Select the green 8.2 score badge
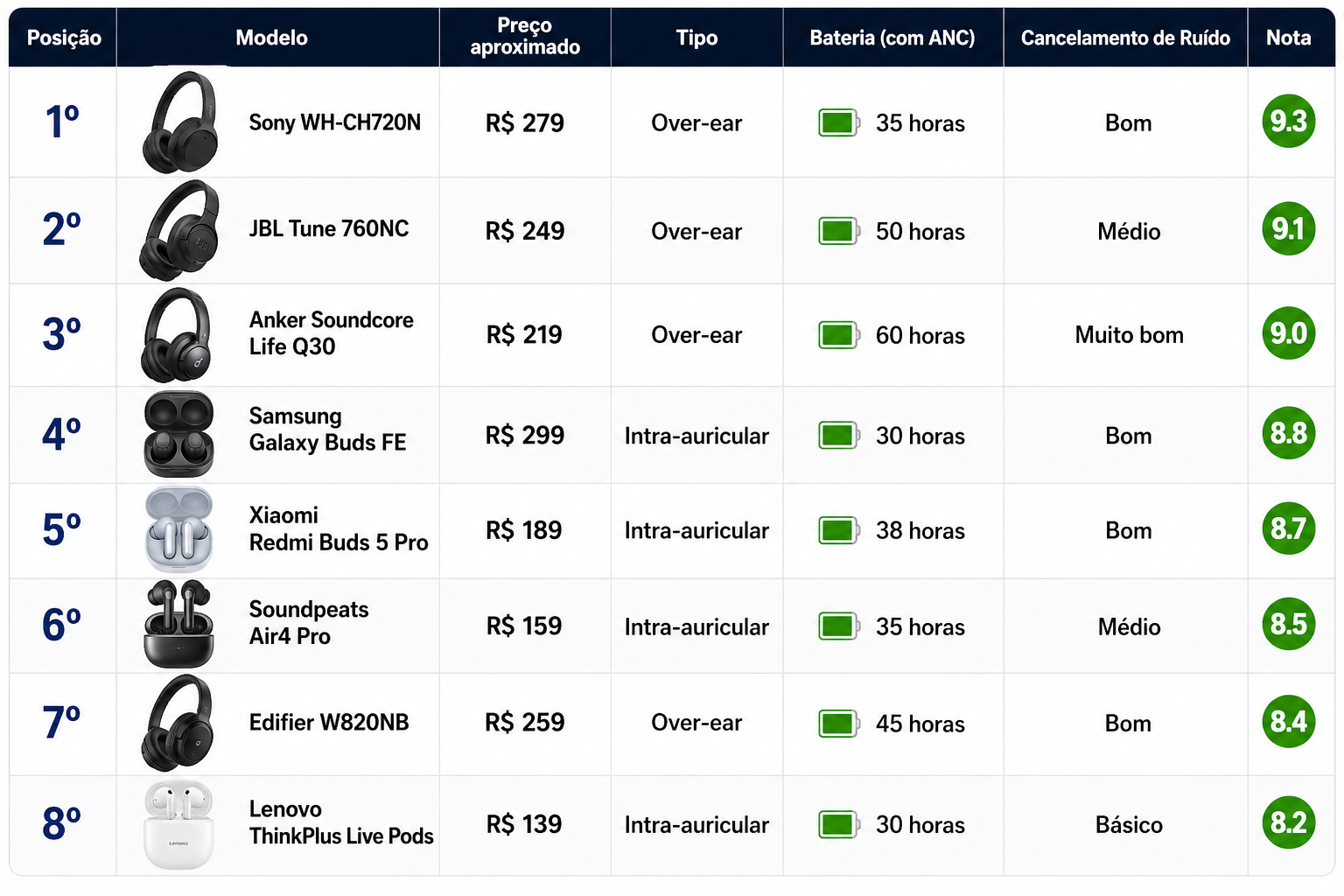Screen dimensions: 1344x896 coord(1289,822)
